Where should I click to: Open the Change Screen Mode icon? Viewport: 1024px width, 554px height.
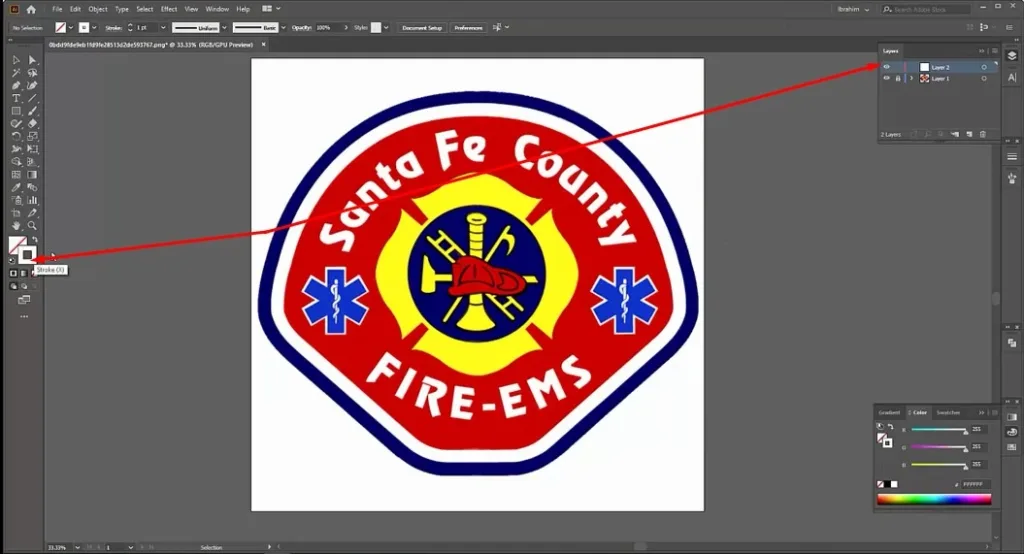point(24,300)
